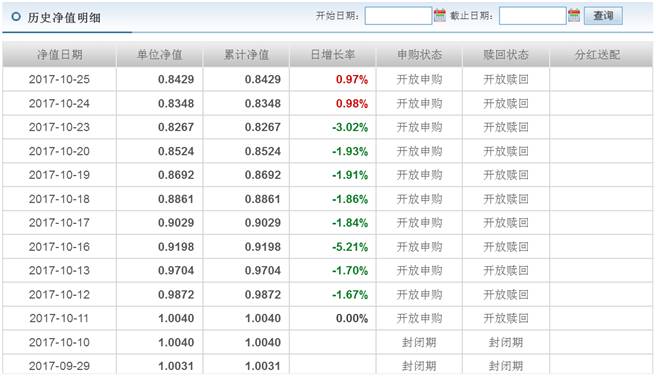Viewport: 656px width, 378px height.
Task: Select the date 2017-10-11
Action: click(59, 318)
